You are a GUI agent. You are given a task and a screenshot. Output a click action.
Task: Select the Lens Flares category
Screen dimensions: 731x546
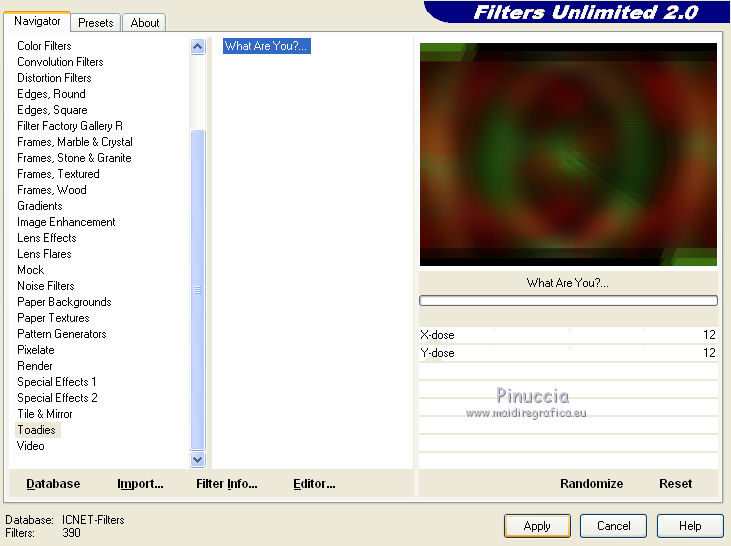[44, 254]
